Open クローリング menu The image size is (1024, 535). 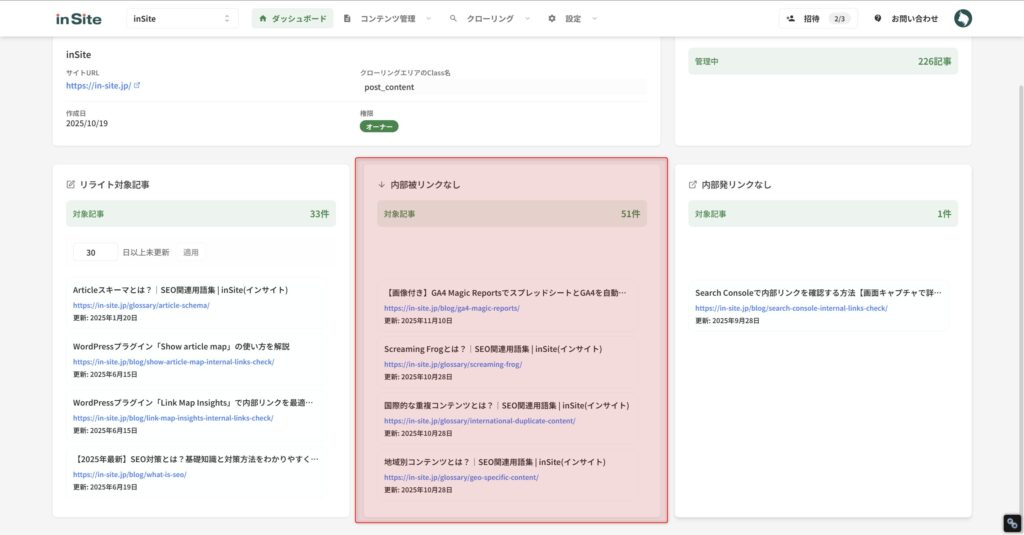(490, 18)
